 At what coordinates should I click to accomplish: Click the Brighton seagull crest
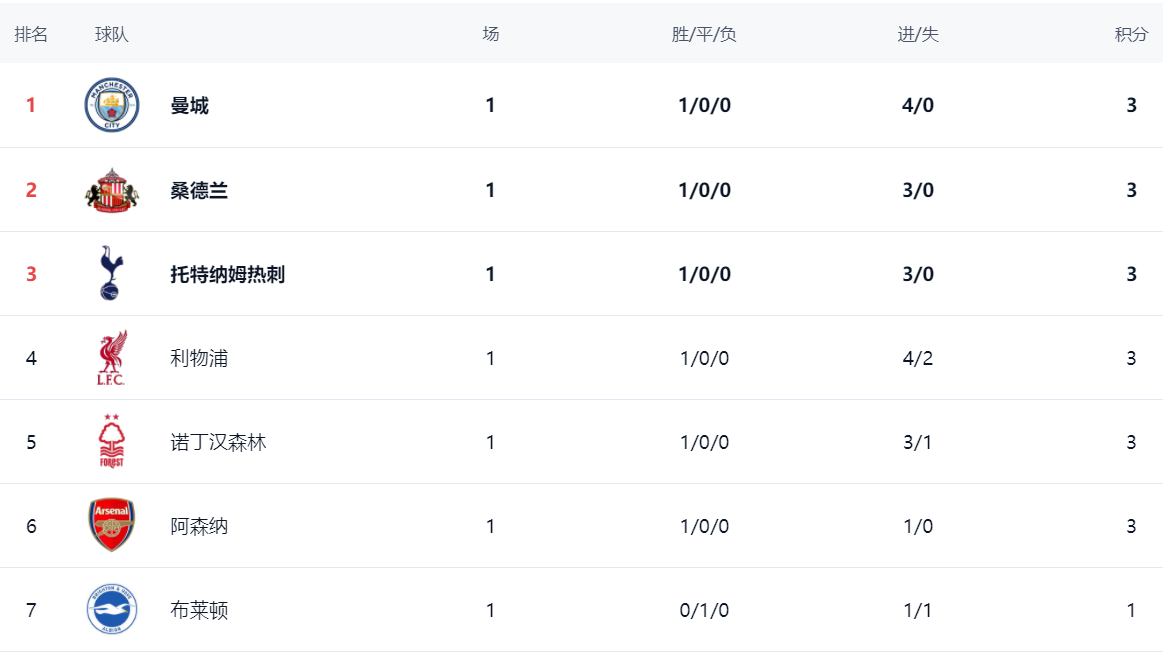click(112, 609)
